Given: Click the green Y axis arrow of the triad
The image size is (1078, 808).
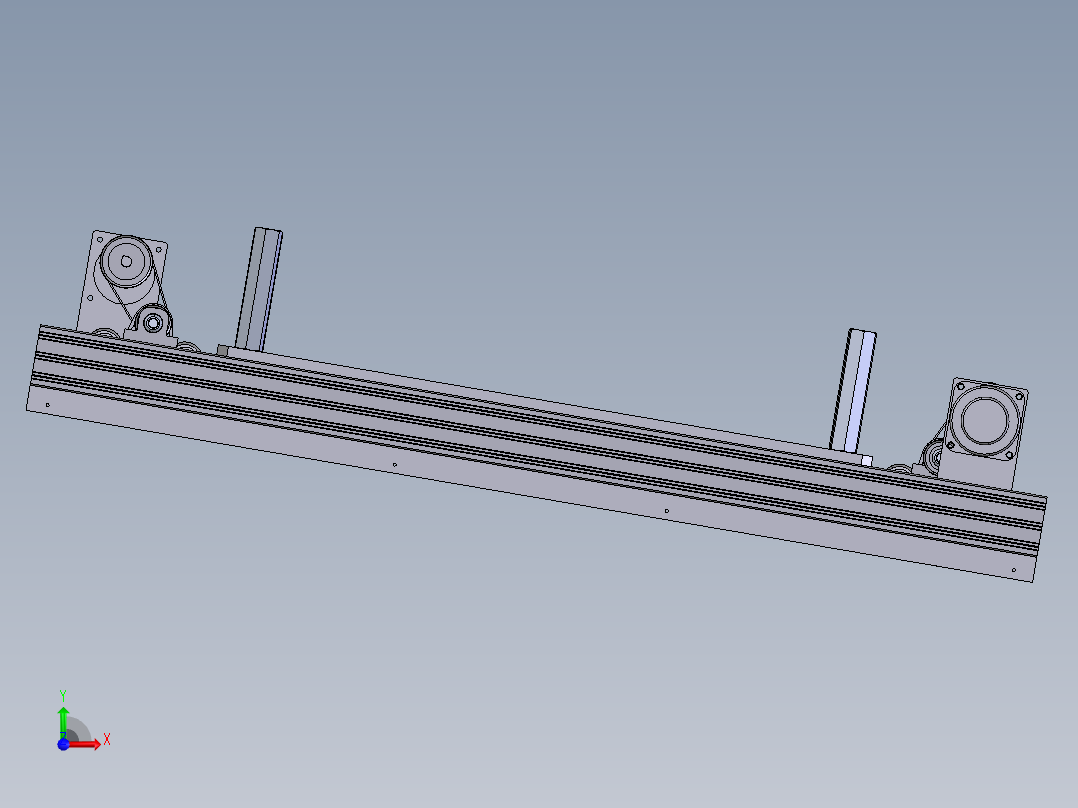Looking at the screenshot, I should point(63,722).
